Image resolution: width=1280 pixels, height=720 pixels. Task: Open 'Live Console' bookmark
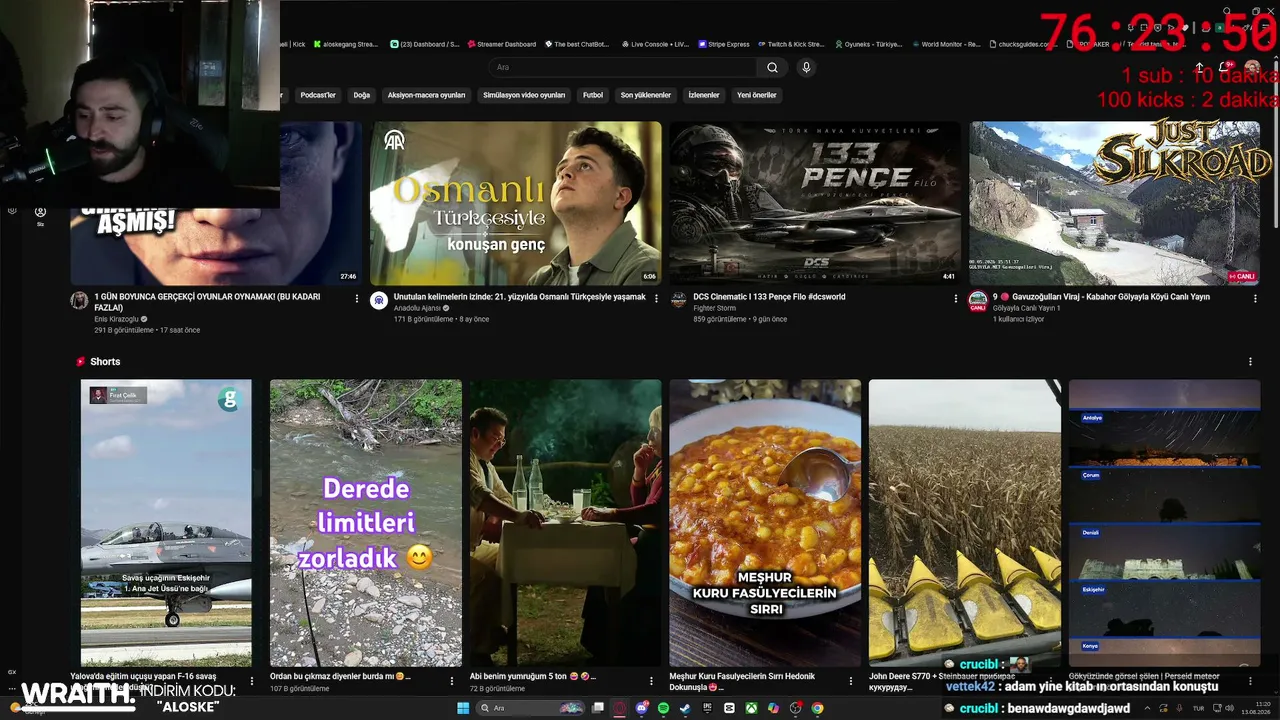[655, 44]
